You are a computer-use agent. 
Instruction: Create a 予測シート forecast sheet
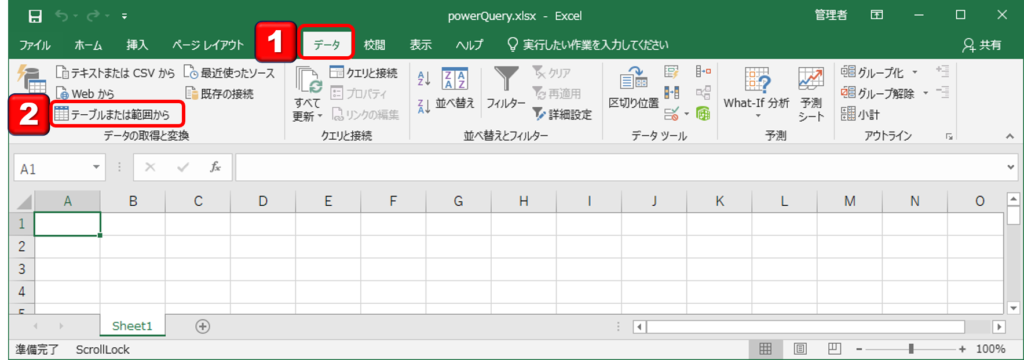pos(811,93)
